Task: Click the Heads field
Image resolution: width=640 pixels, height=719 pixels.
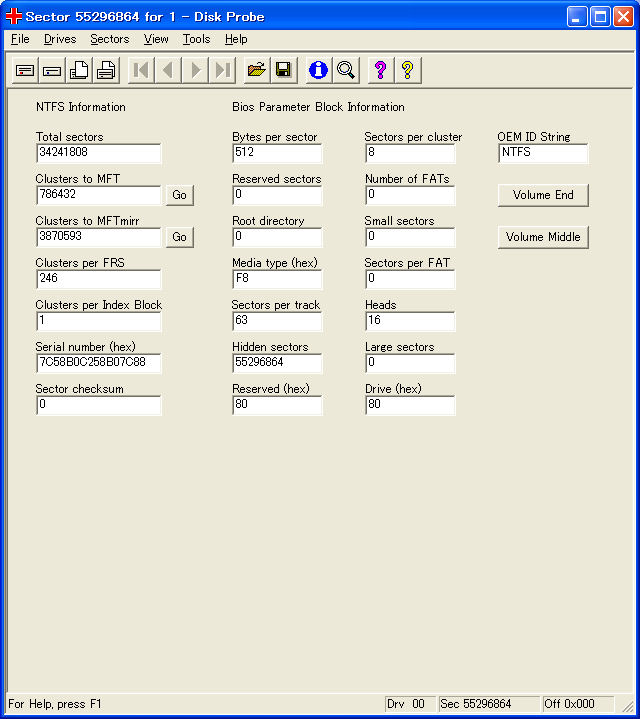Action: [x=410, y=321]
